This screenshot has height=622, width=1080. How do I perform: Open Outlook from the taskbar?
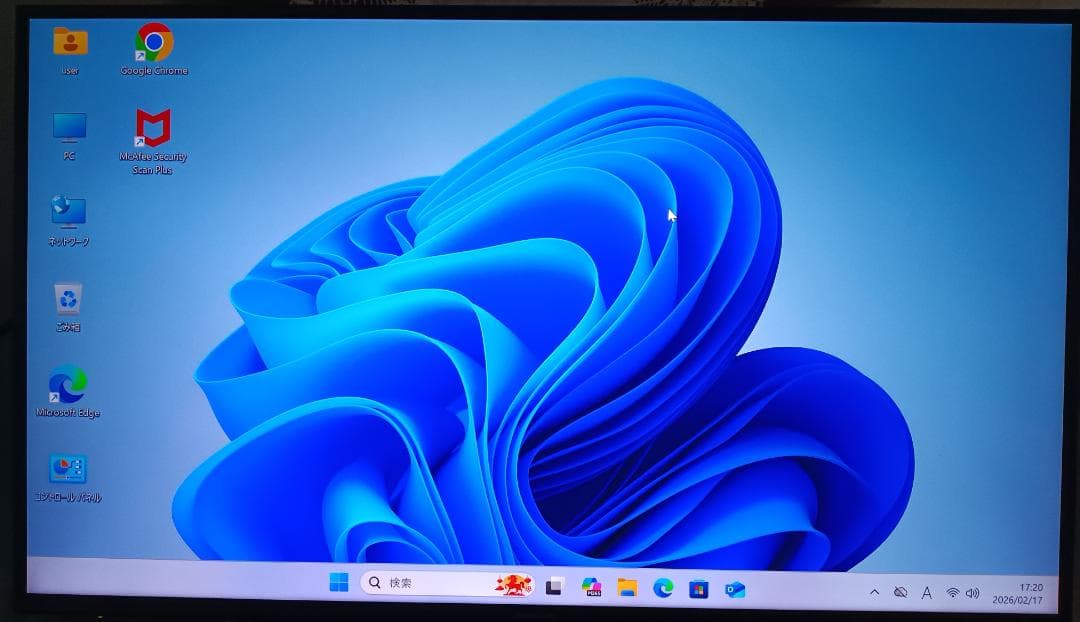tap(735, 590)
